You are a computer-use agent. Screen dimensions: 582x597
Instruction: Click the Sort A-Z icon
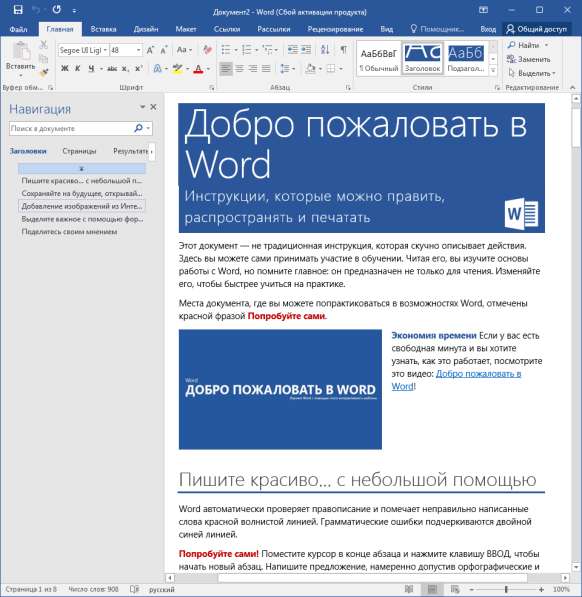[325, 50]
